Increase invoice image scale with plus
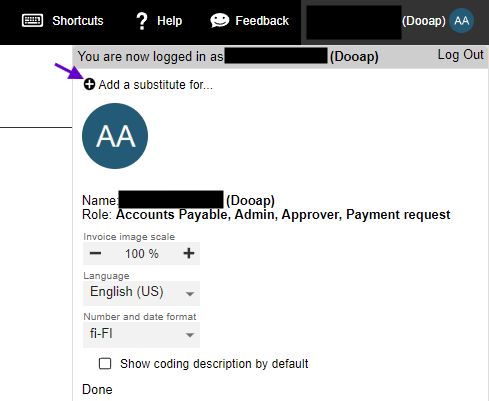The width and height of the screenshot is (489, 401). pos(189,253)
